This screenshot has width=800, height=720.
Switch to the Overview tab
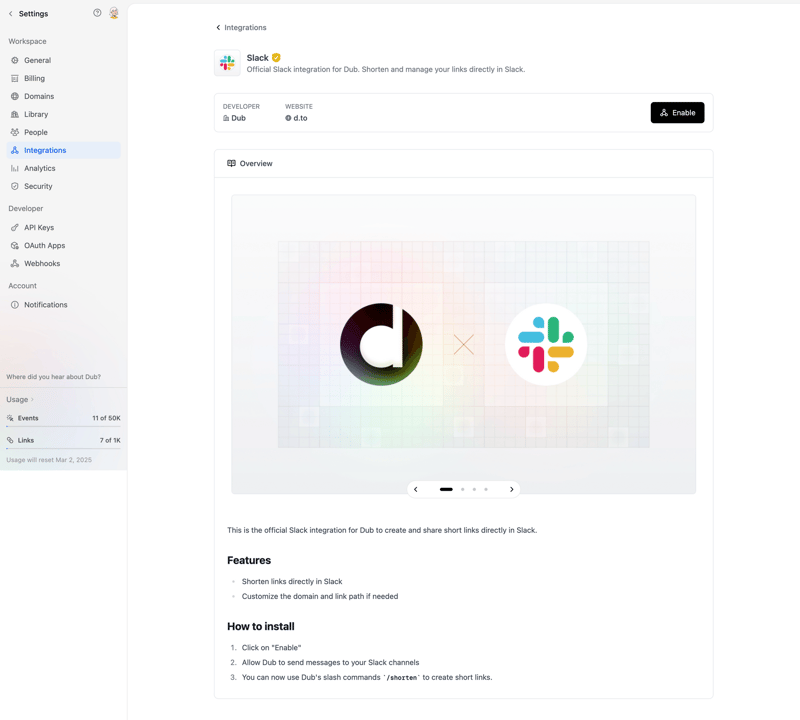pos(249,163)
